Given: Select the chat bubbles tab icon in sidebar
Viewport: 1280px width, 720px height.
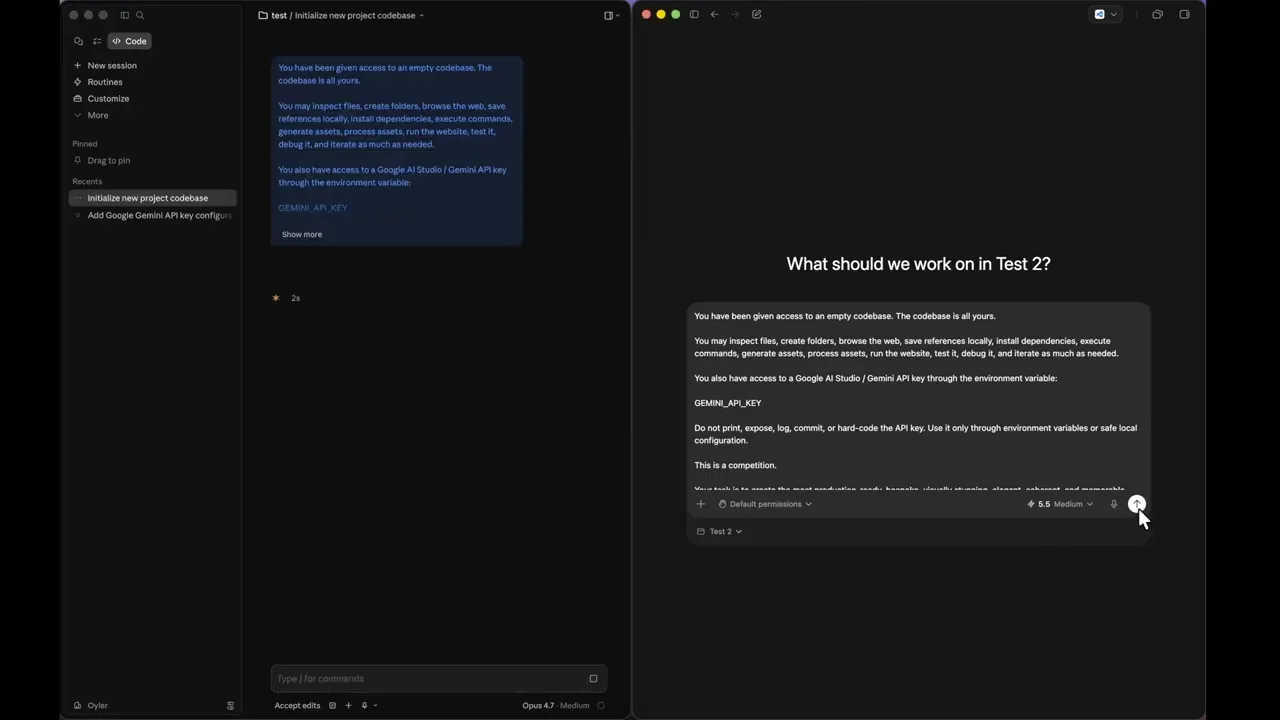Looking at the screenshot, I should (x=79, y=41).
